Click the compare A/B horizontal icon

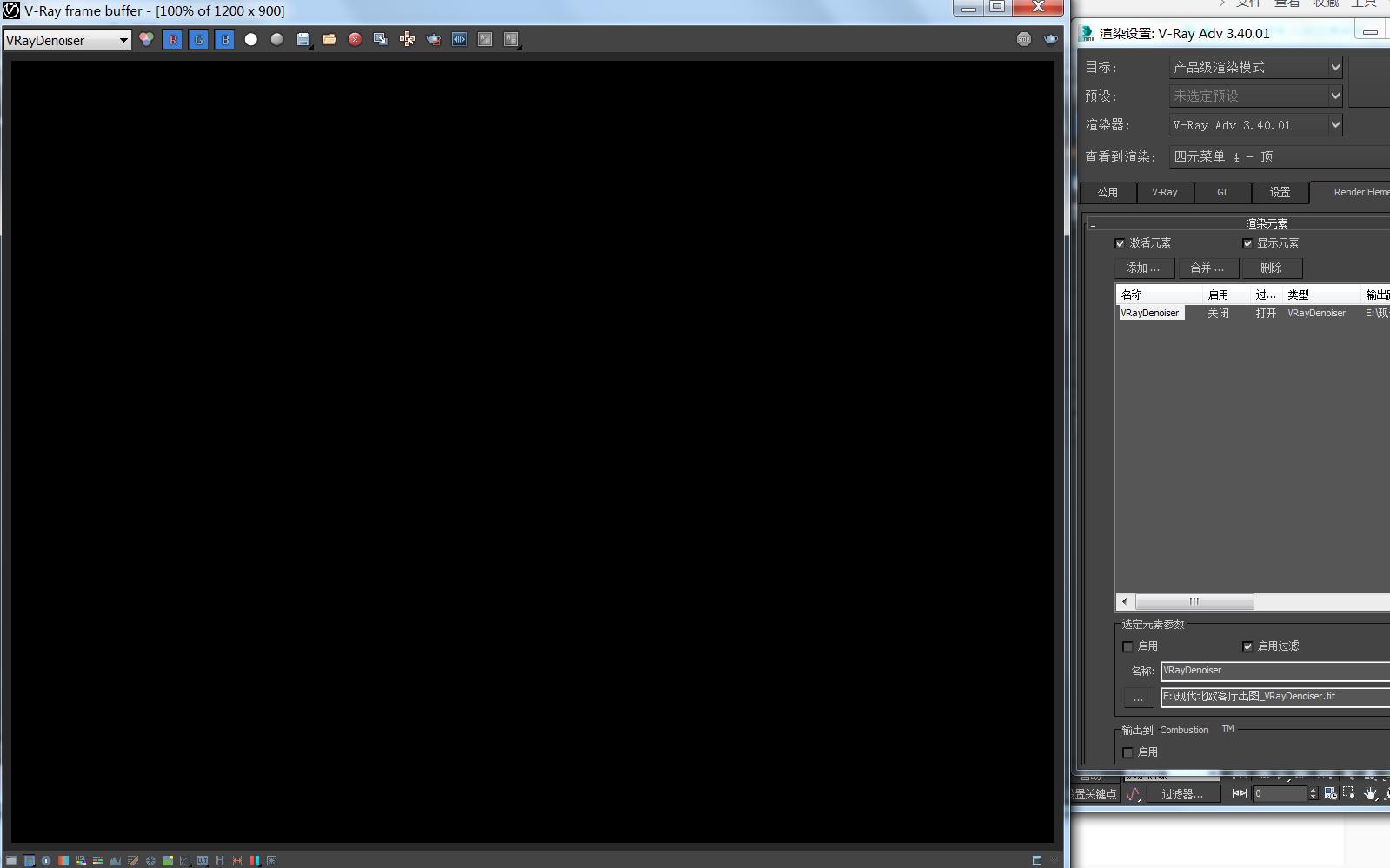pos(485,39)
